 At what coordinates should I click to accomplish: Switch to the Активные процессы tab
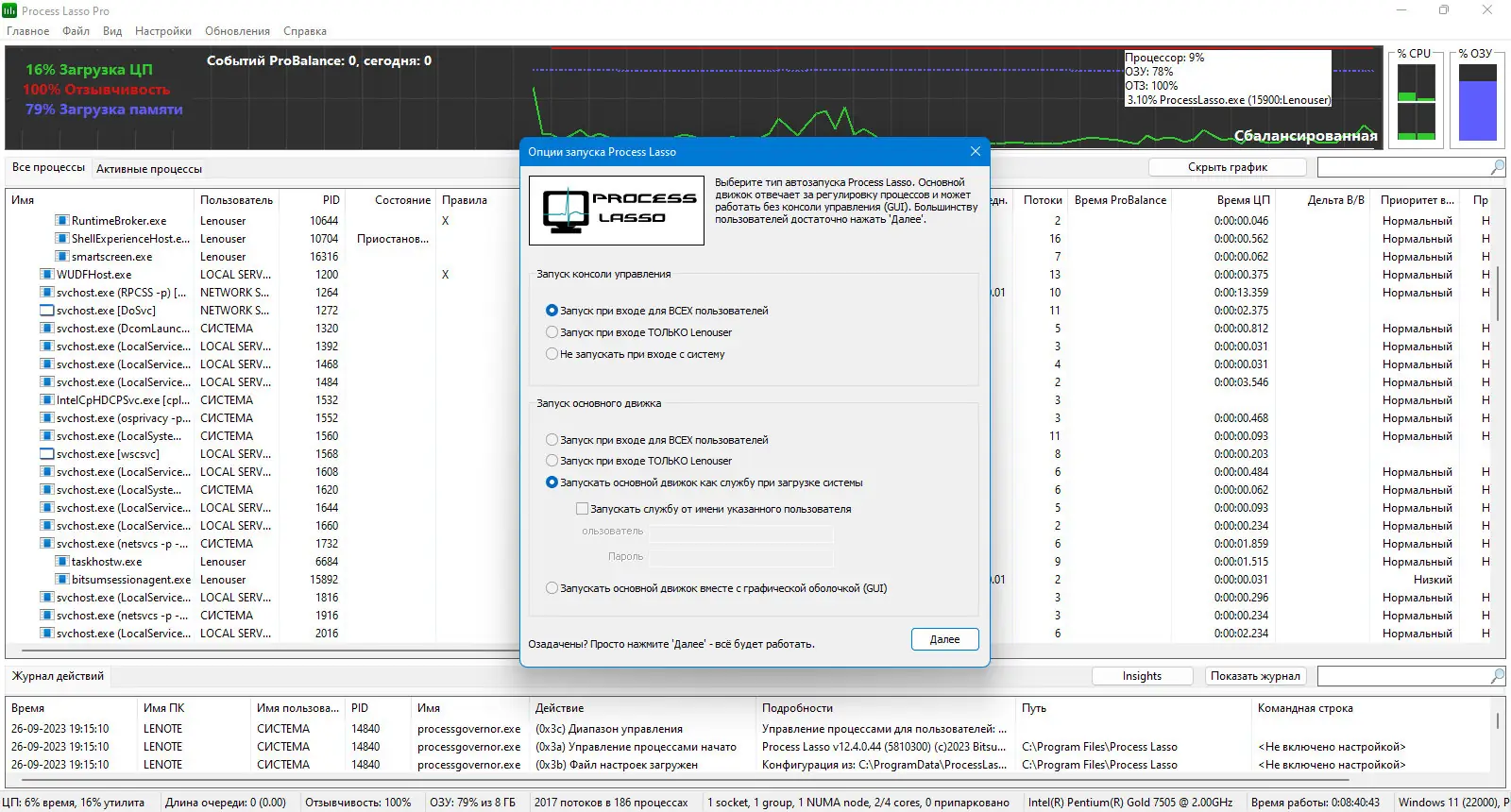149,169
